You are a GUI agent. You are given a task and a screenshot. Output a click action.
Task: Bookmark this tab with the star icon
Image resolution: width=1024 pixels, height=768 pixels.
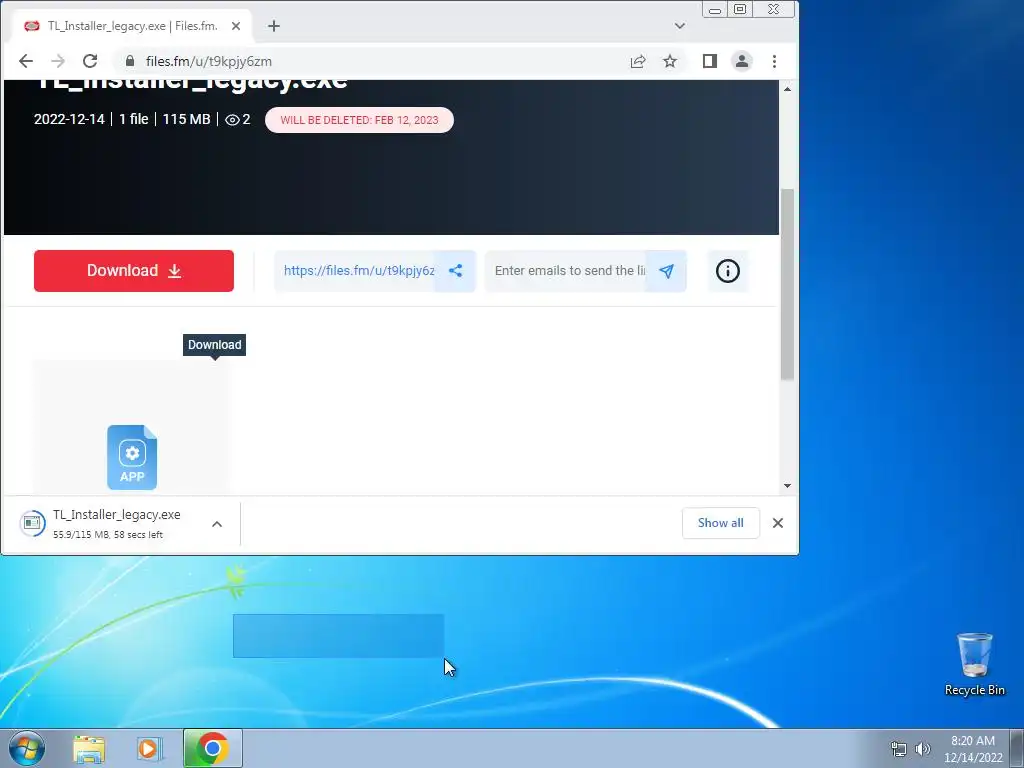coord(670,61)
